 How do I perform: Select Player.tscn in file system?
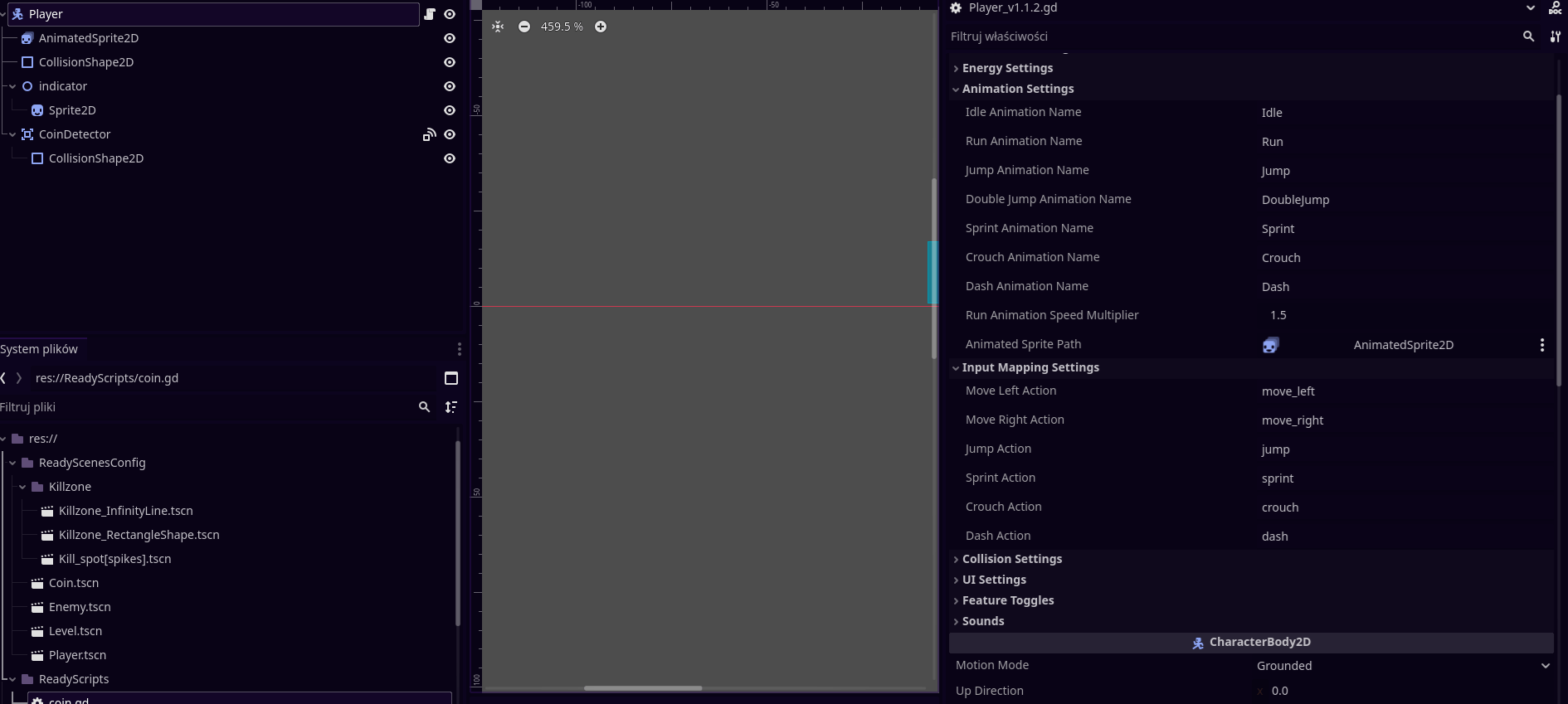(77, 655)
